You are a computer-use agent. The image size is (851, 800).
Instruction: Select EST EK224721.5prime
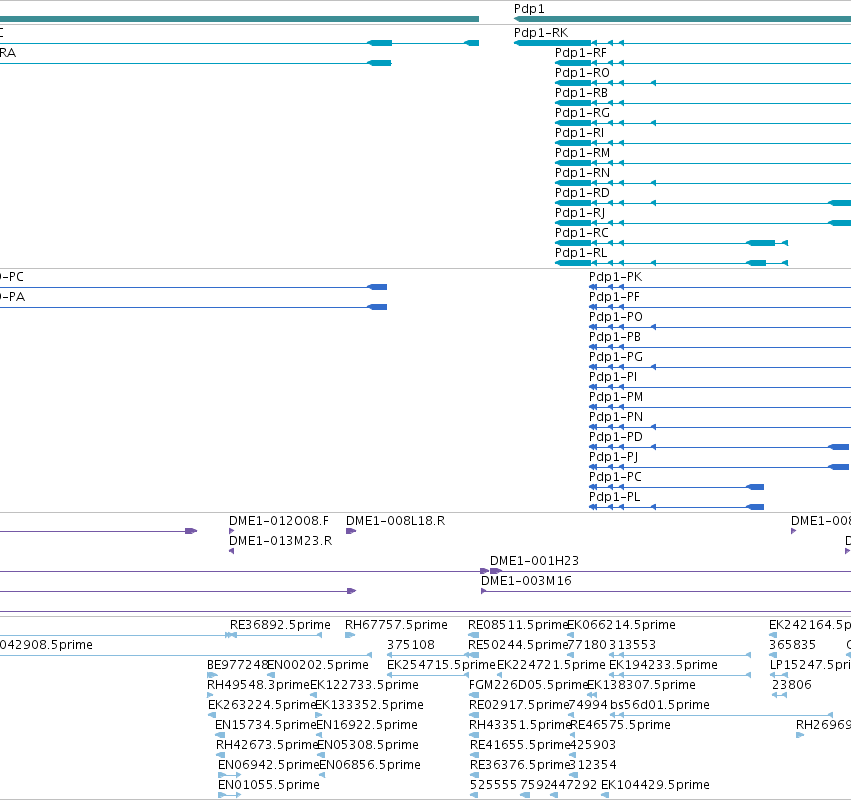pyautogui.click(x=551, y=665)
